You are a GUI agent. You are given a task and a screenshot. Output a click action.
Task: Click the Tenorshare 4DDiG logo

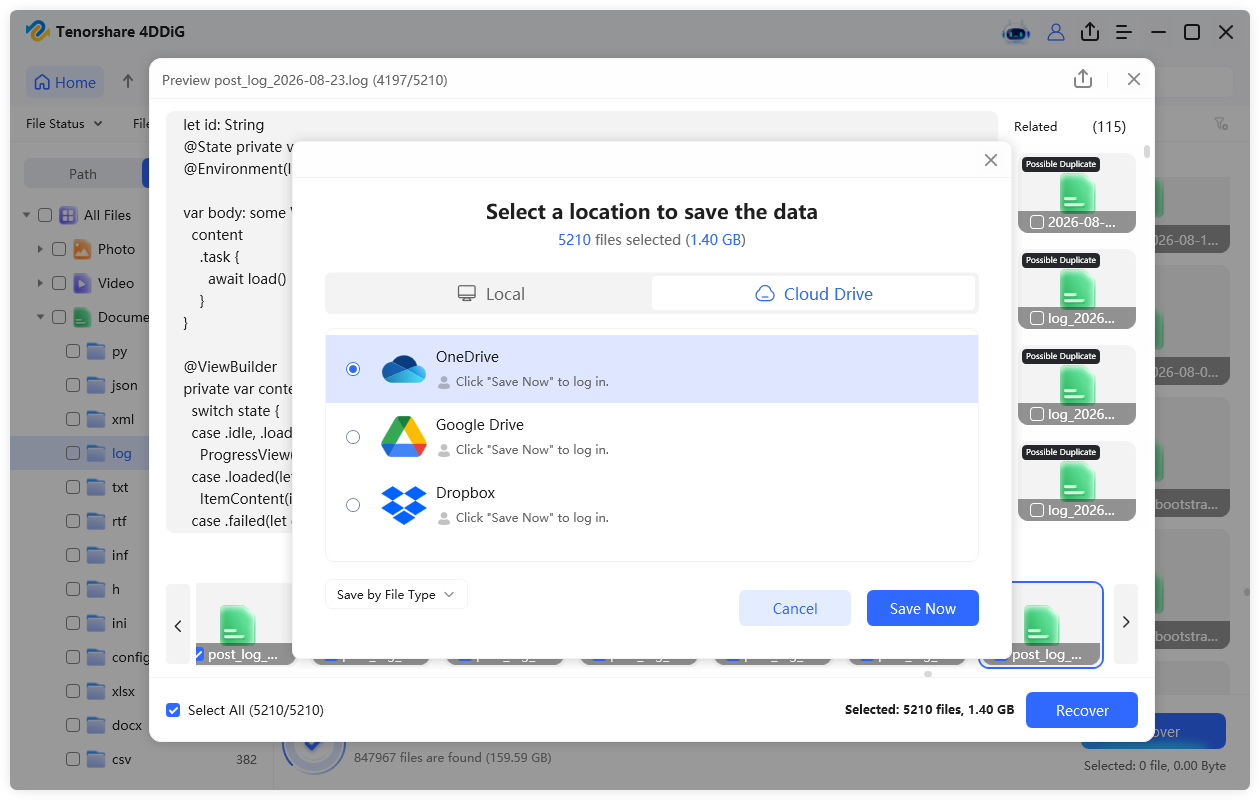click(x=38, y=32)
